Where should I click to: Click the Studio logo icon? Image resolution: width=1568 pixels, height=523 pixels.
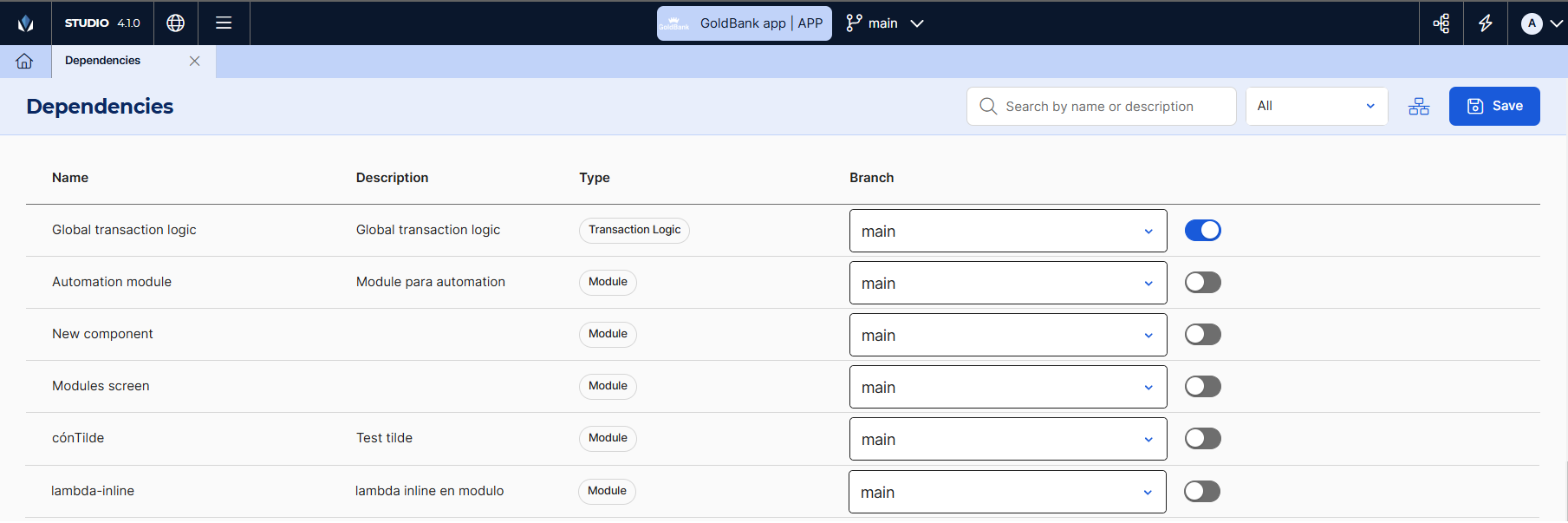click(25, 23)
